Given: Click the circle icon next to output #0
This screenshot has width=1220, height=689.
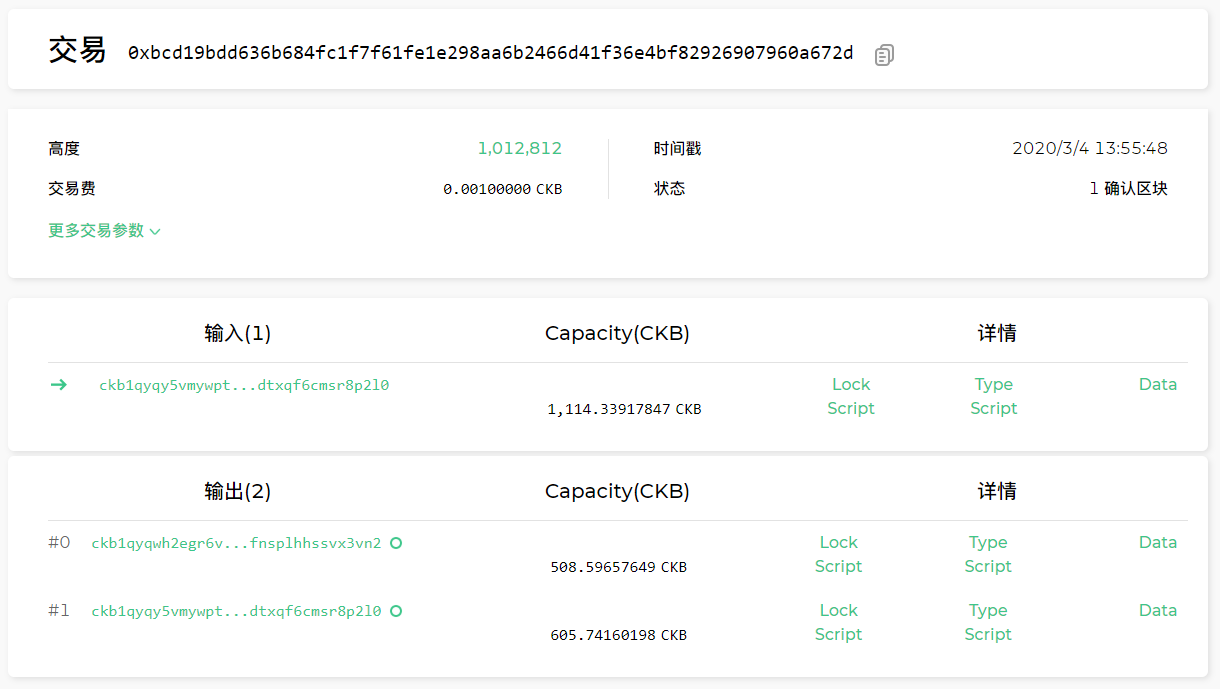Looking at the screenshot, I should click(396, 543).
